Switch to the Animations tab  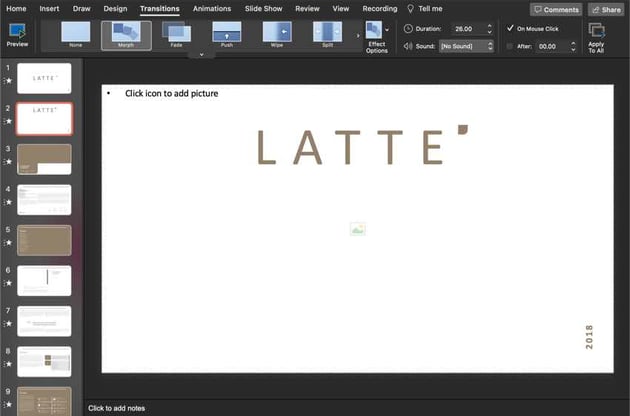pyautogui.click(x=211, y=8)
